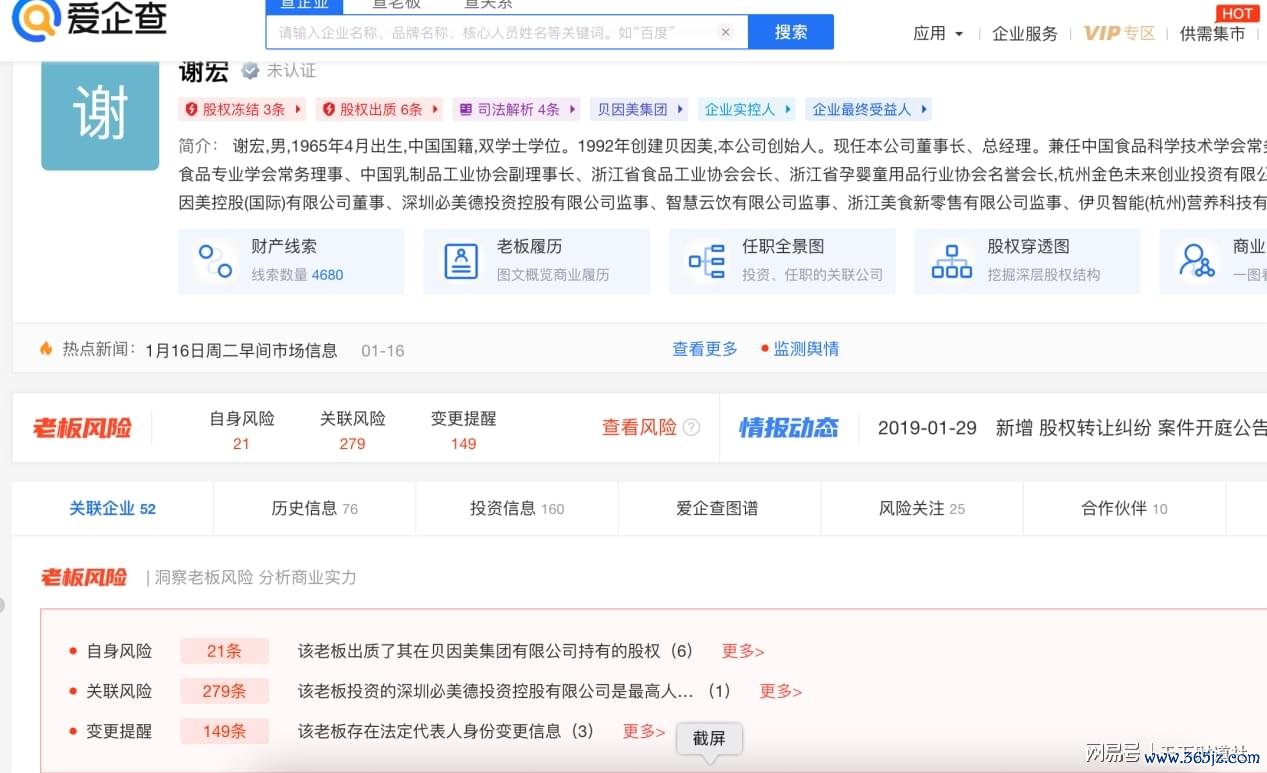The image size is (1267, 773).
Task: Click the 279条 related-risk badge
Action: [x=224, y=691]
